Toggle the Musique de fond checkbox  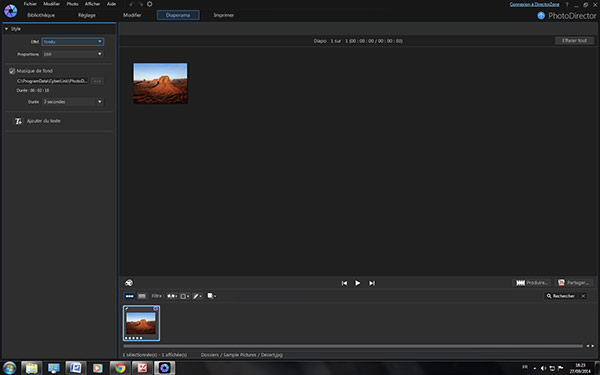click(x=12, y=71)
